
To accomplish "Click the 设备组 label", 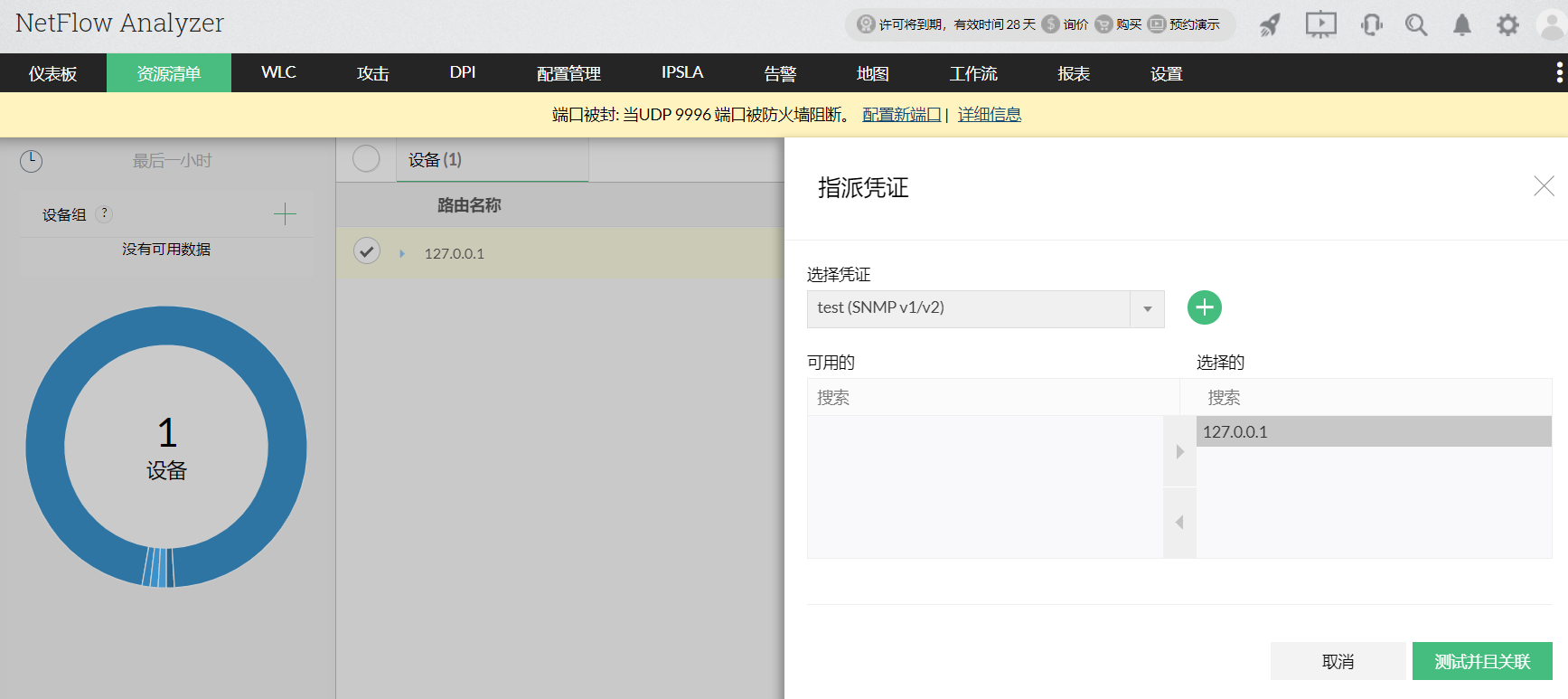I will [64, 214].
